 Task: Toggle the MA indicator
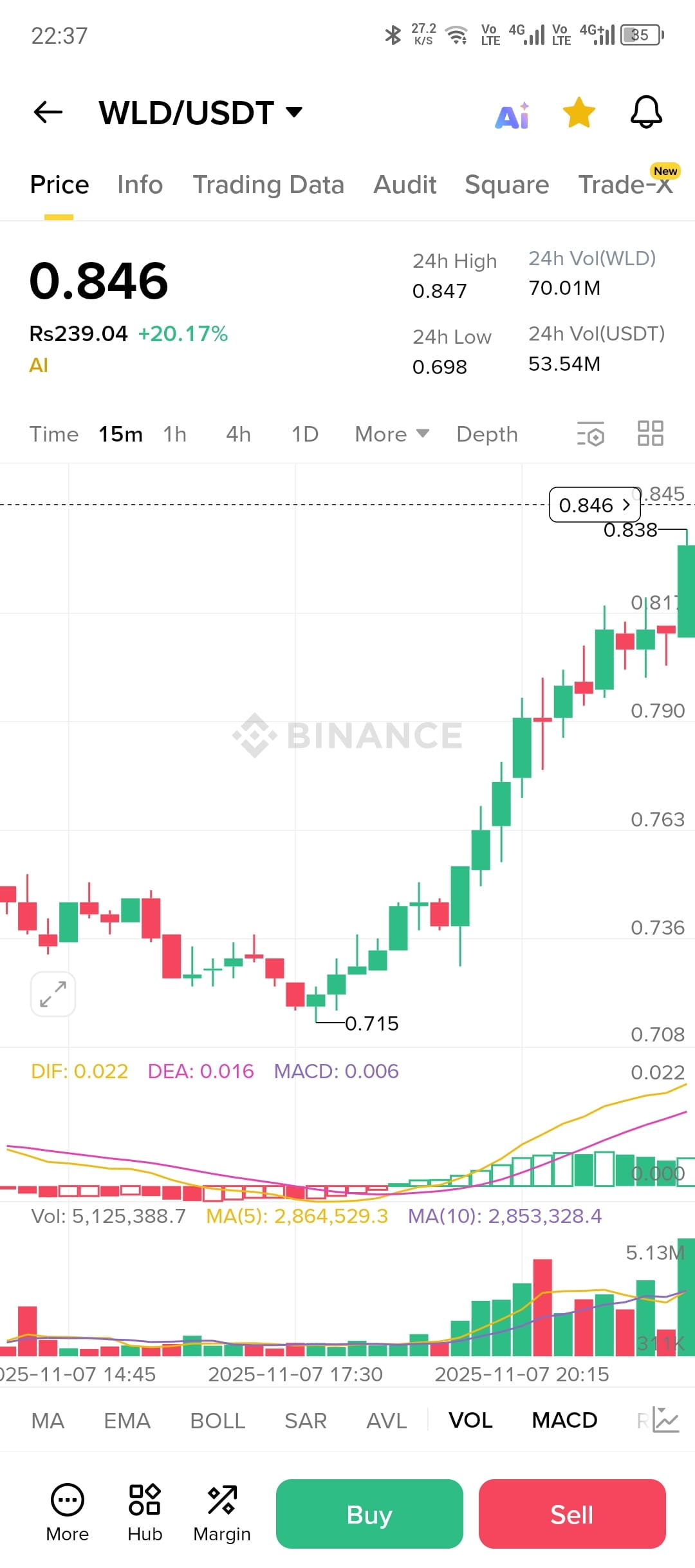tap(48, 1421)
